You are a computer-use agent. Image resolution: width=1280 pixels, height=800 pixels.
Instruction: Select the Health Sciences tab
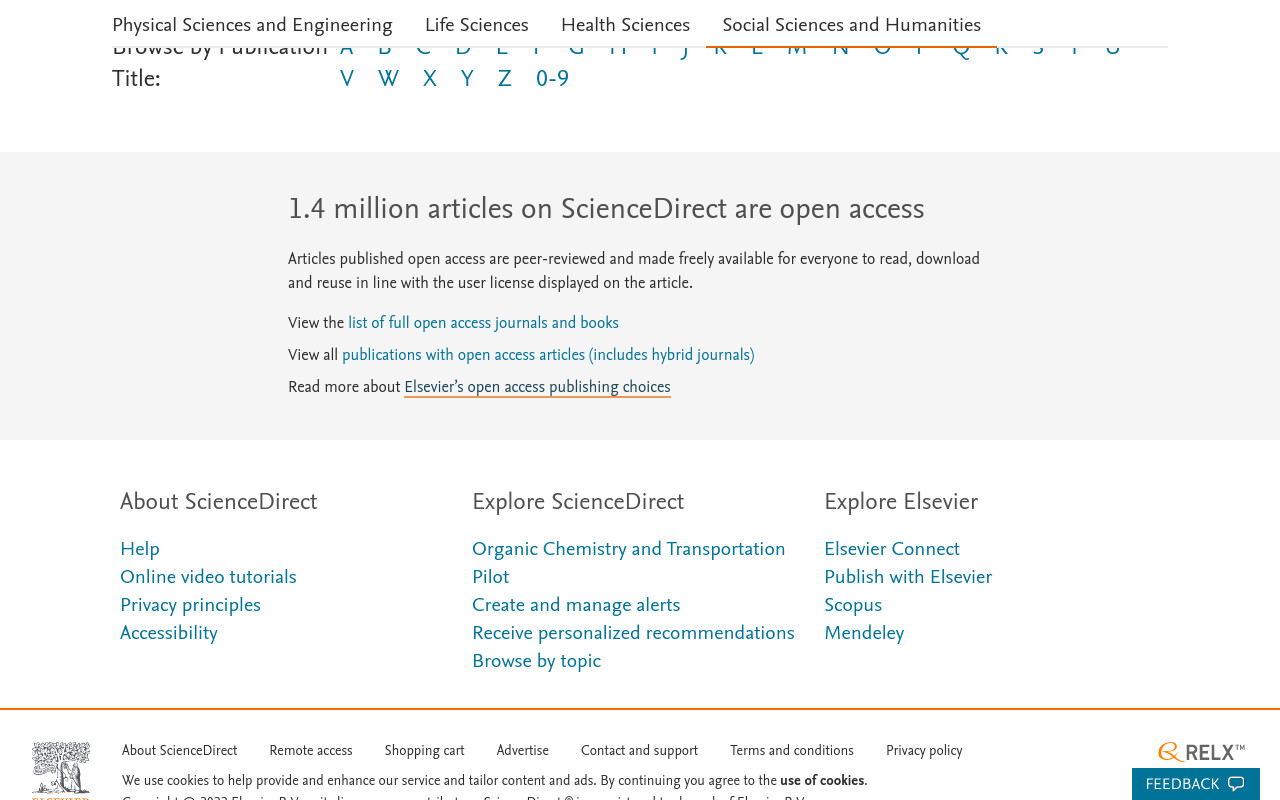click(625, 25)
